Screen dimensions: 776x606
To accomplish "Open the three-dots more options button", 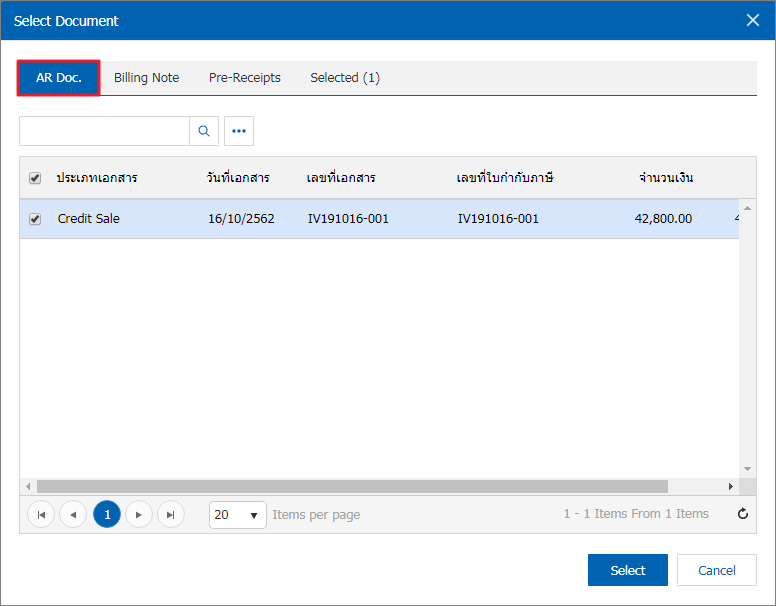I will click(x=239, y=131).
